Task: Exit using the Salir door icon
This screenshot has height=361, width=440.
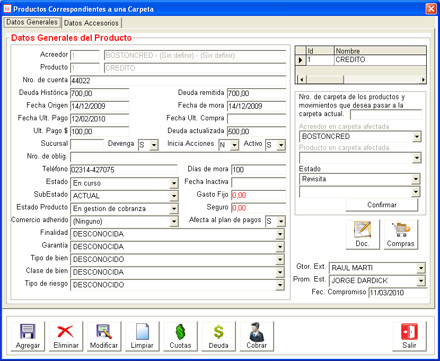Action: (409, 336)
